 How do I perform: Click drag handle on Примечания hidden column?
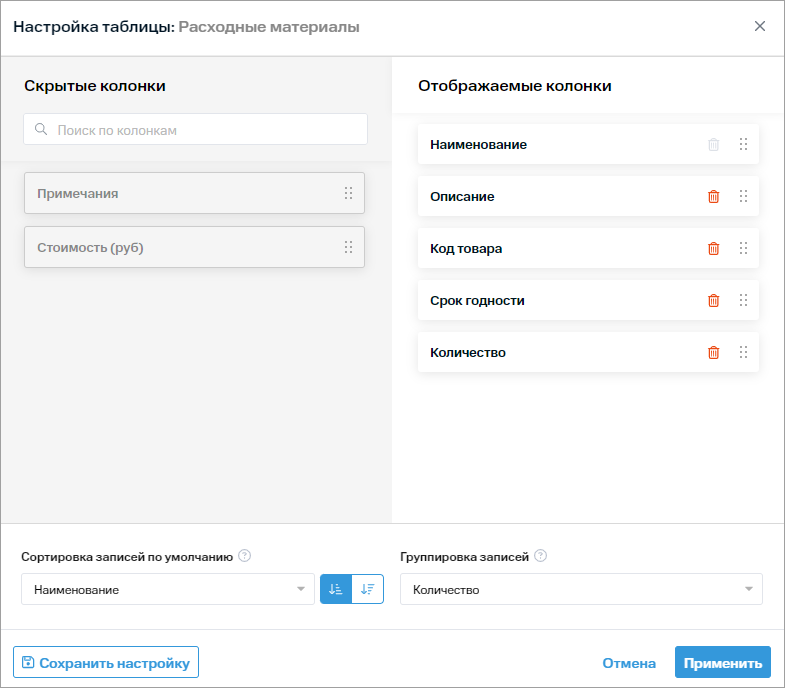tap(348, 193)
